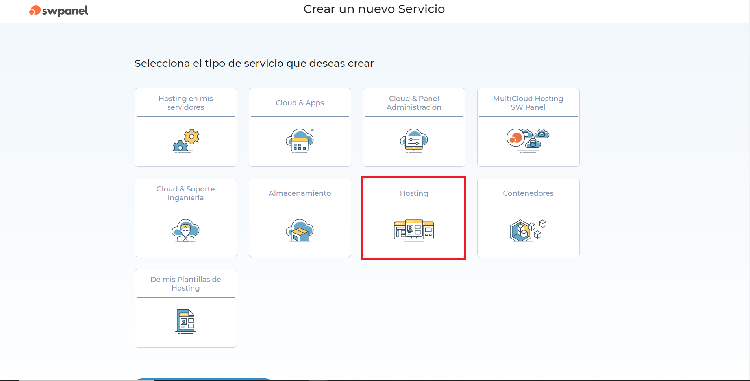Click the "Cloud & Apps" card title
This screenshot has width=750, height=381.
[300, 102]
